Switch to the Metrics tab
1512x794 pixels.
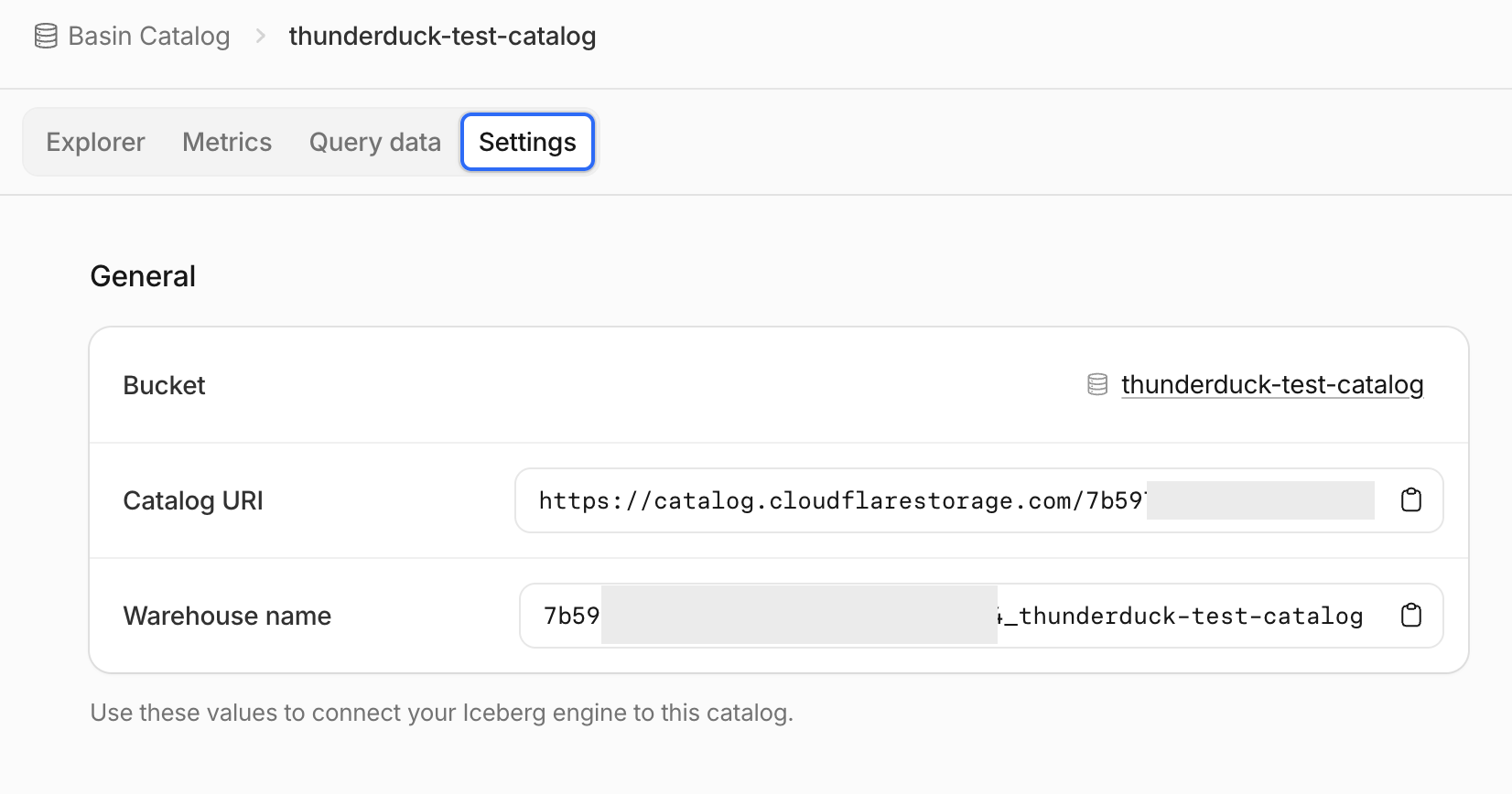pos(227,142)
